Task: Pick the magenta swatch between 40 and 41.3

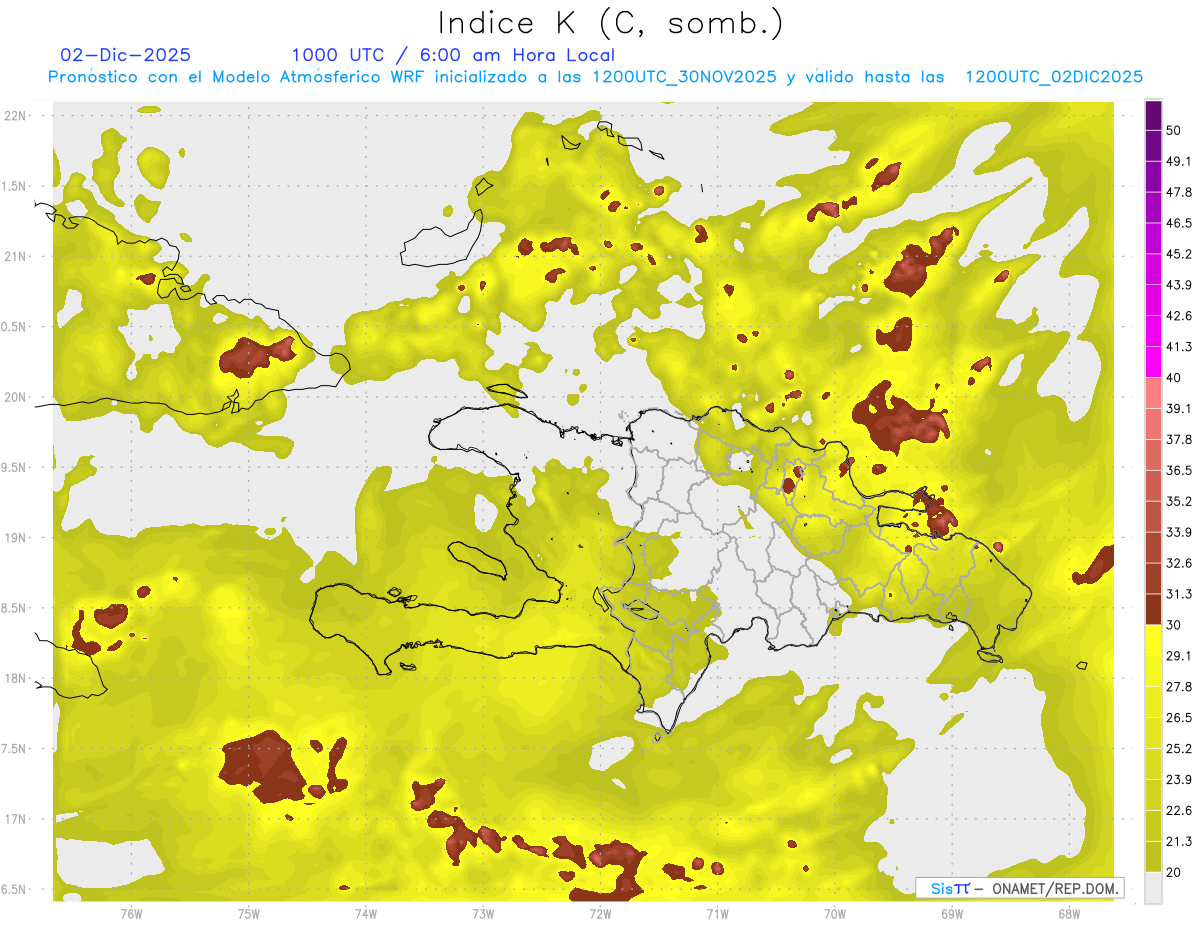Action: pos(1153,363)
